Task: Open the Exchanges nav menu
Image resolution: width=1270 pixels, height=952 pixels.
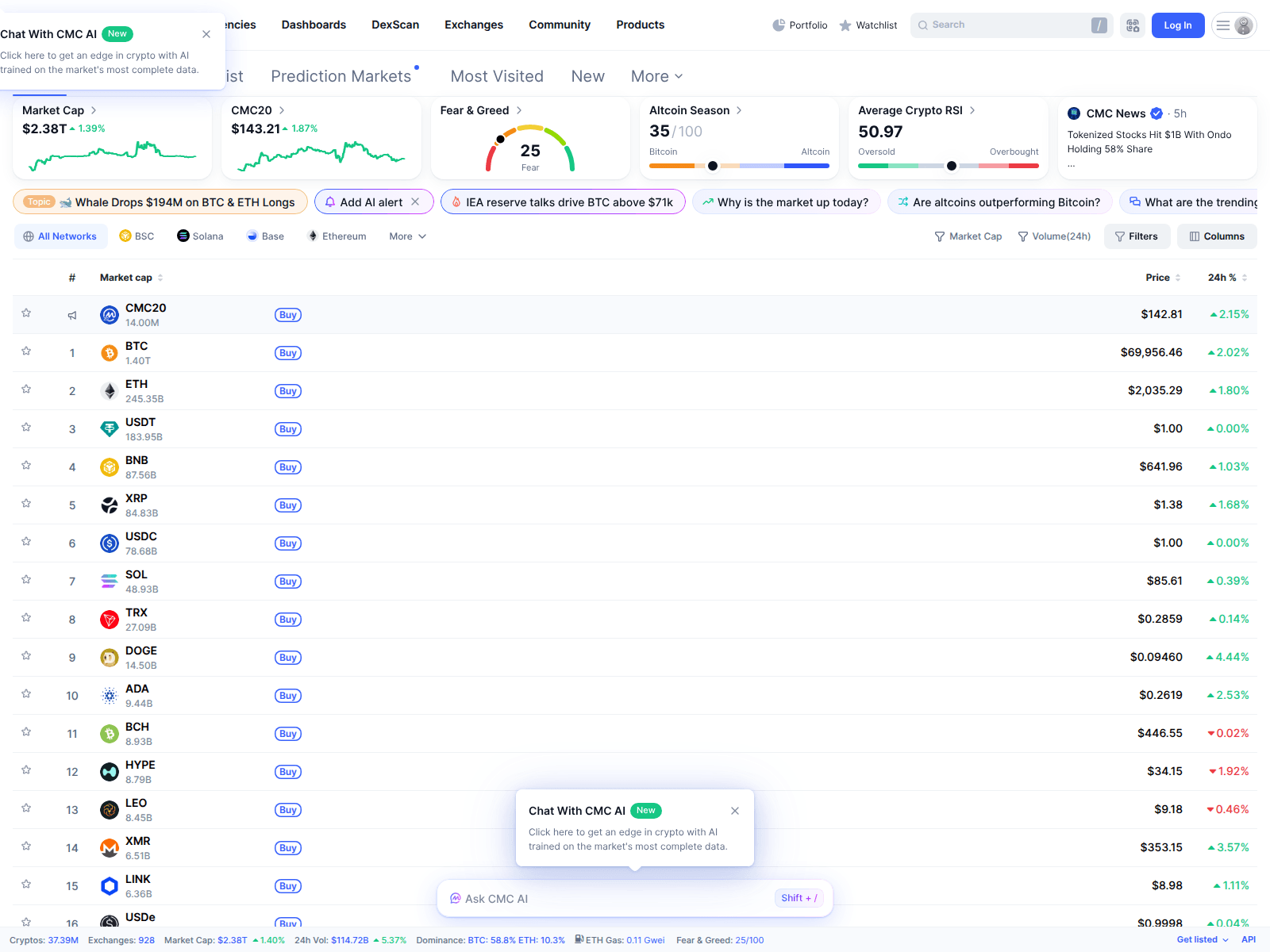Action: [x=474, y=25]
